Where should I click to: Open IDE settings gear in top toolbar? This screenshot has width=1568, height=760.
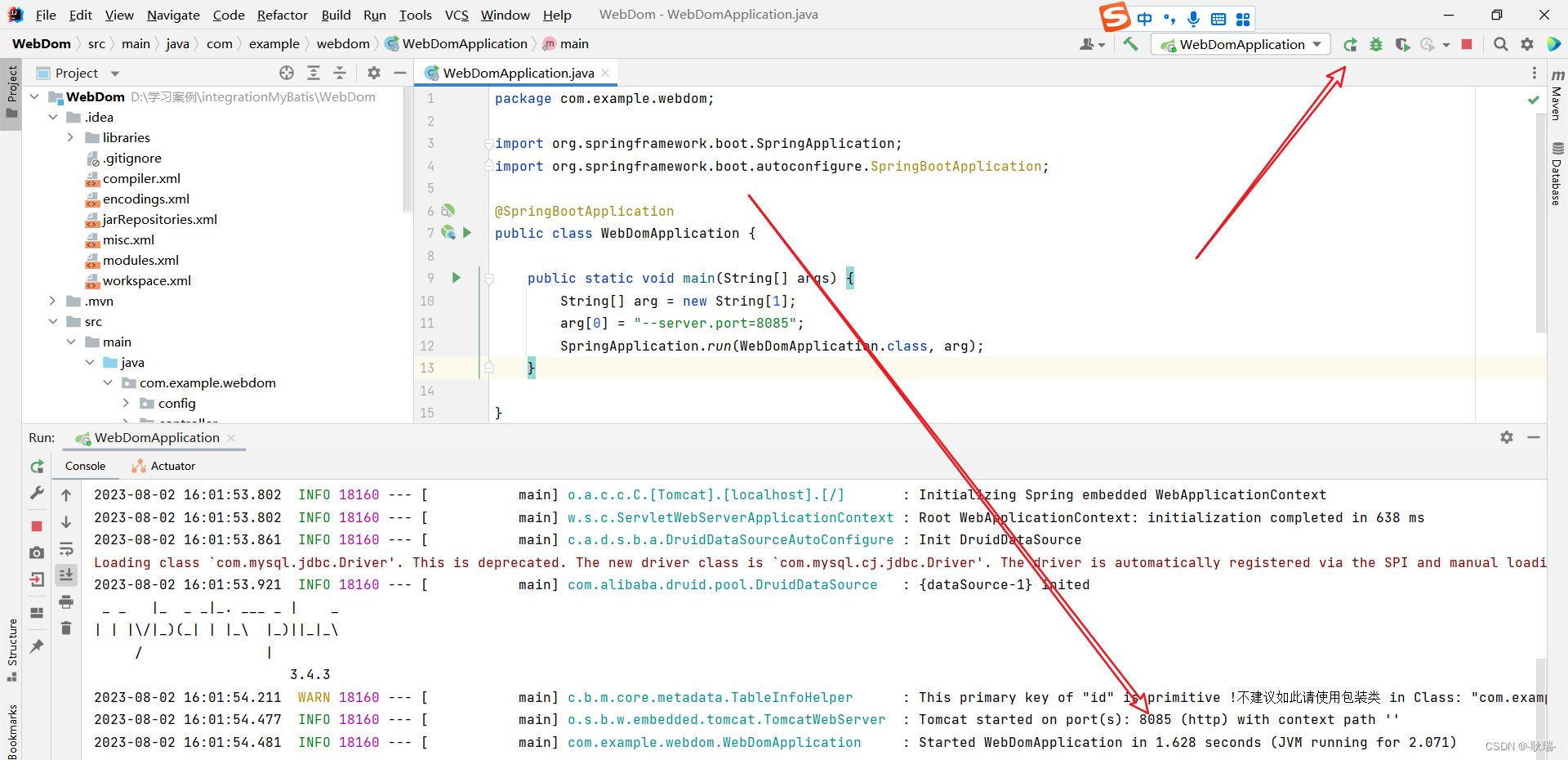(x=1526, y=44)
